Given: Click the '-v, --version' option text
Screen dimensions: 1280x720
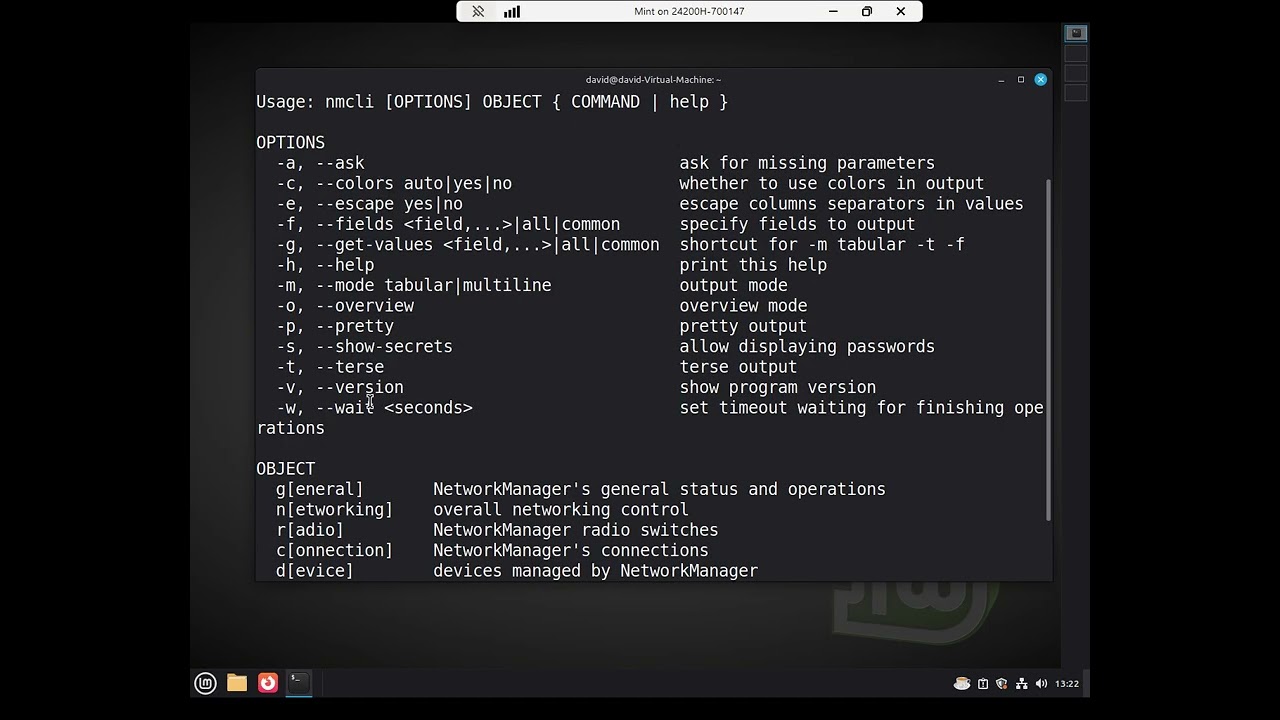Looking at the screenshot, I should pyautogui.click(x=340, y=387).
